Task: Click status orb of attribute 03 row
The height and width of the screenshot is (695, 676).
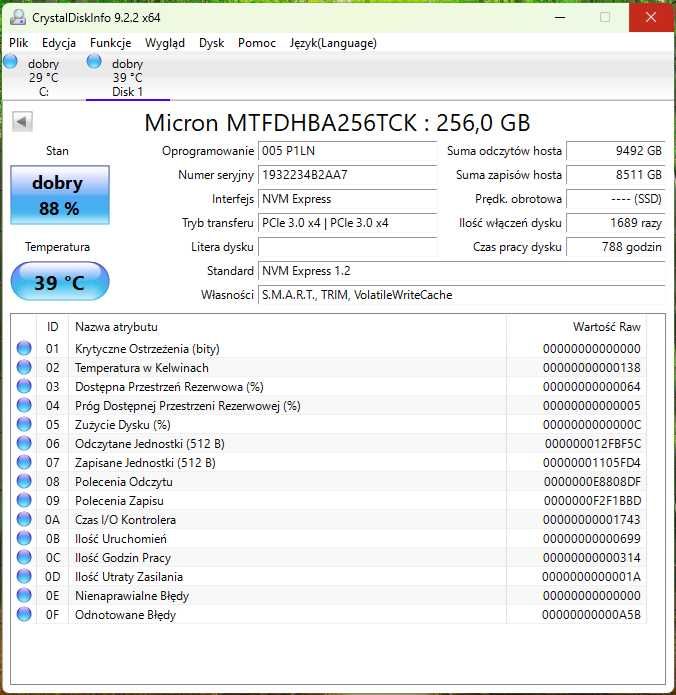Action: click(x=24, y=387)
